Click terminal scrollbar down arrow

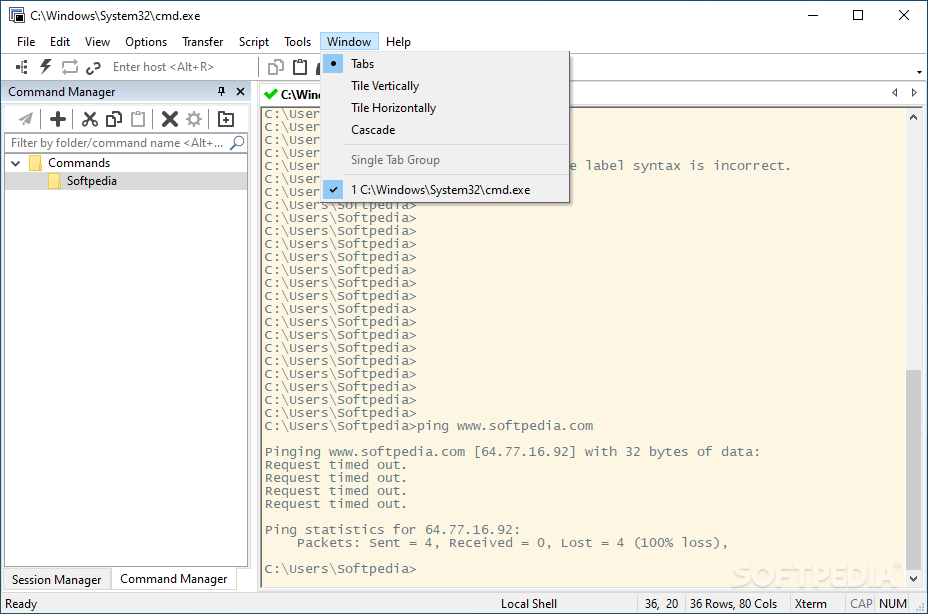tap(913, 578)
